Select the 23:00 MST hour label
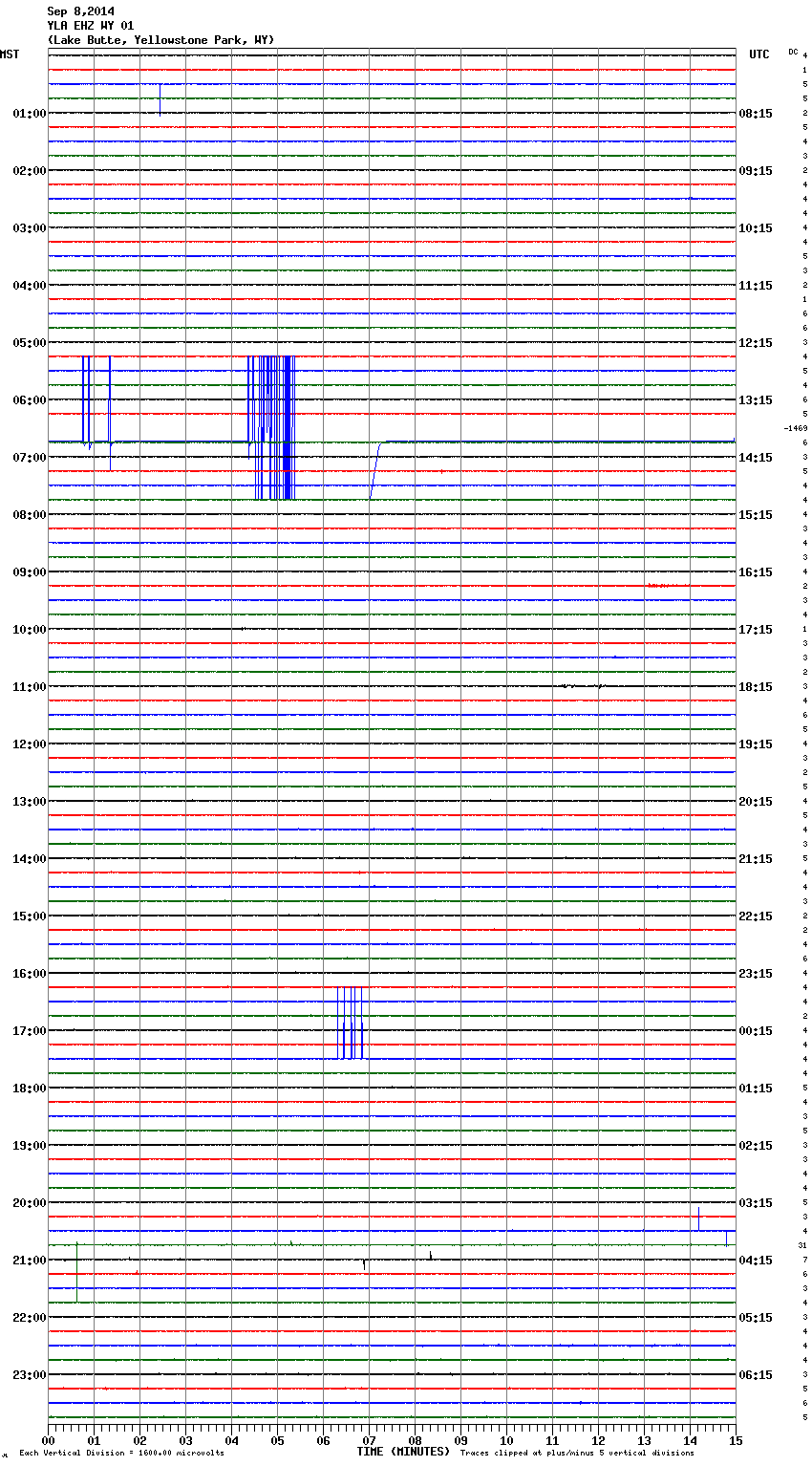 point(30,1375)
